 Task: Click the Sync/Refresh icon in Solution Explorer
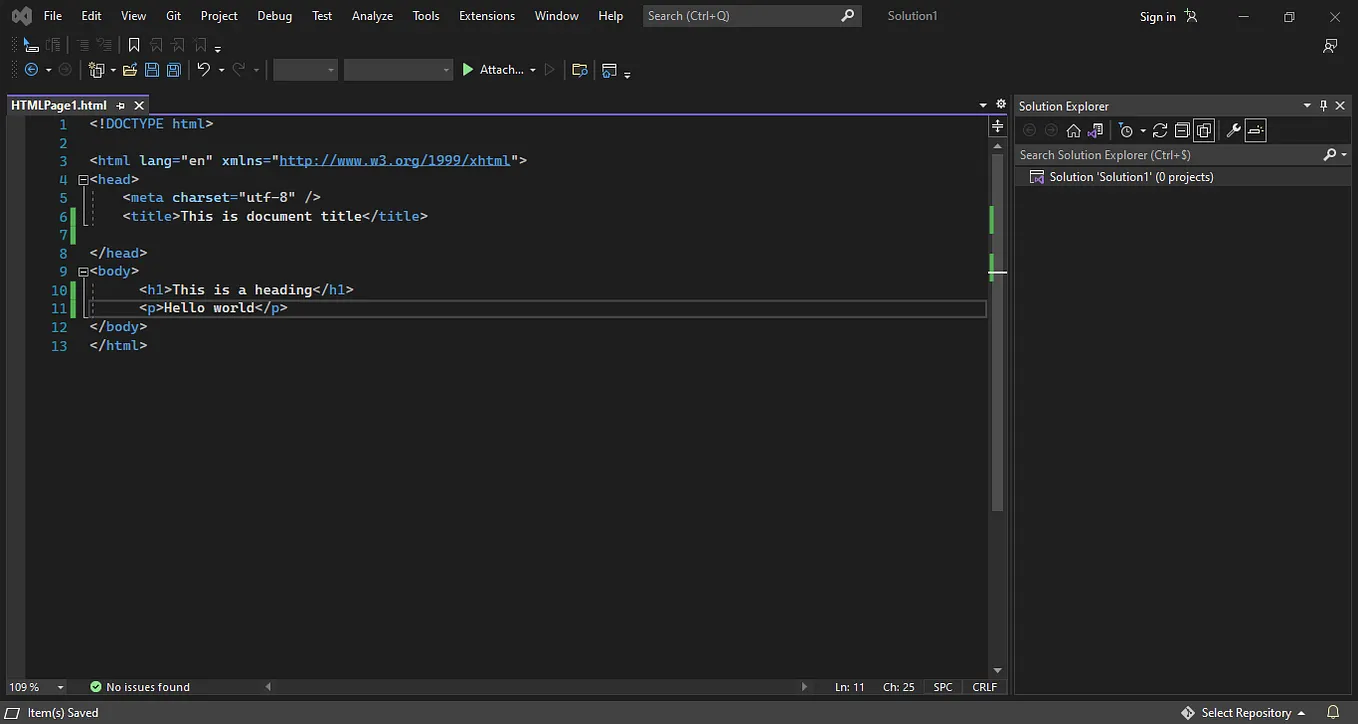click(x=1160, y=130)
